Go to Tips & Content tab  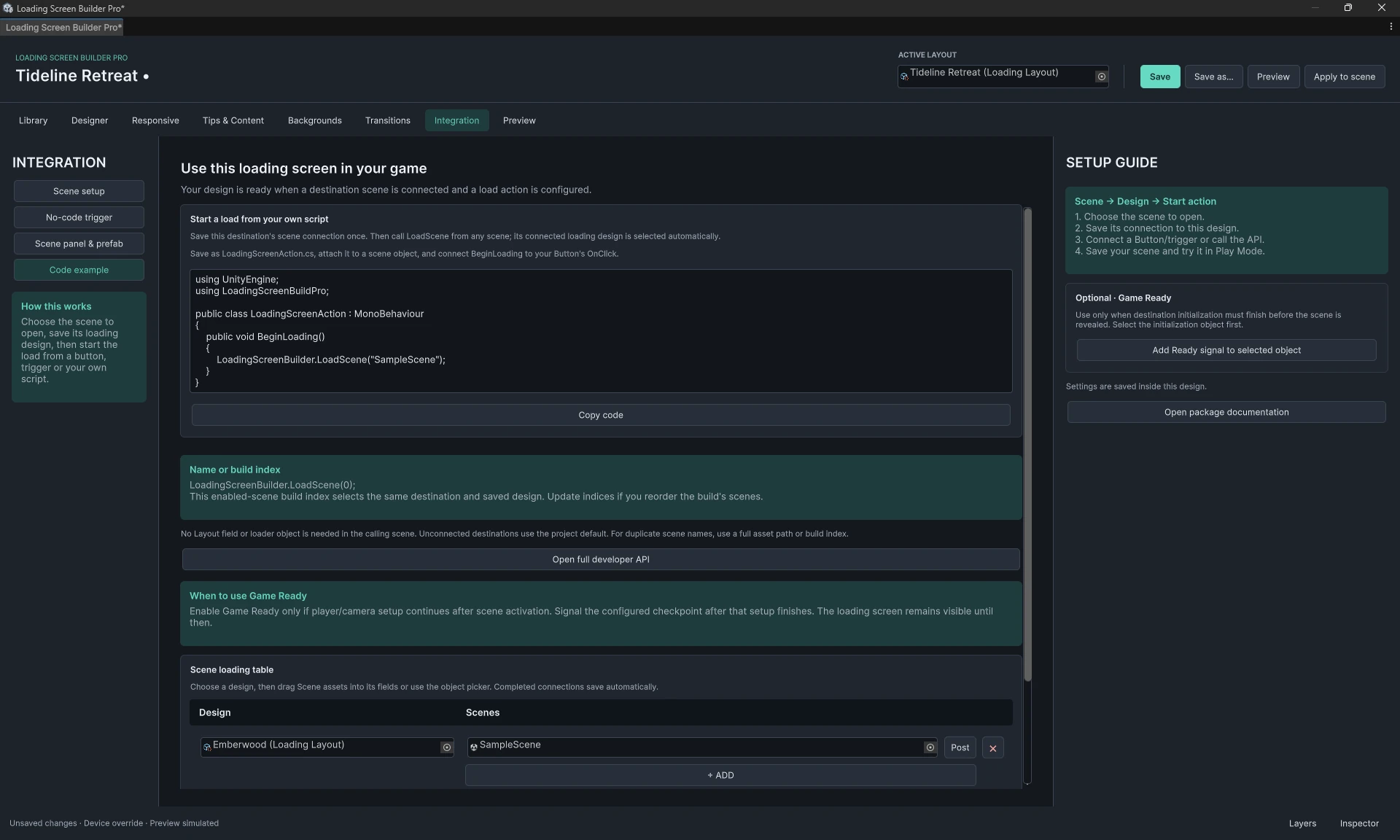tap(233, 120)
